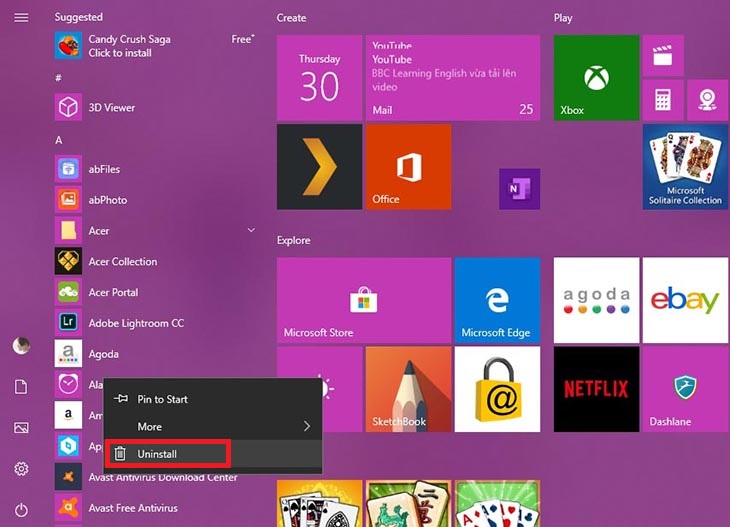Open Adobe Lightroom CC from app list

click(x=136, y=323)
